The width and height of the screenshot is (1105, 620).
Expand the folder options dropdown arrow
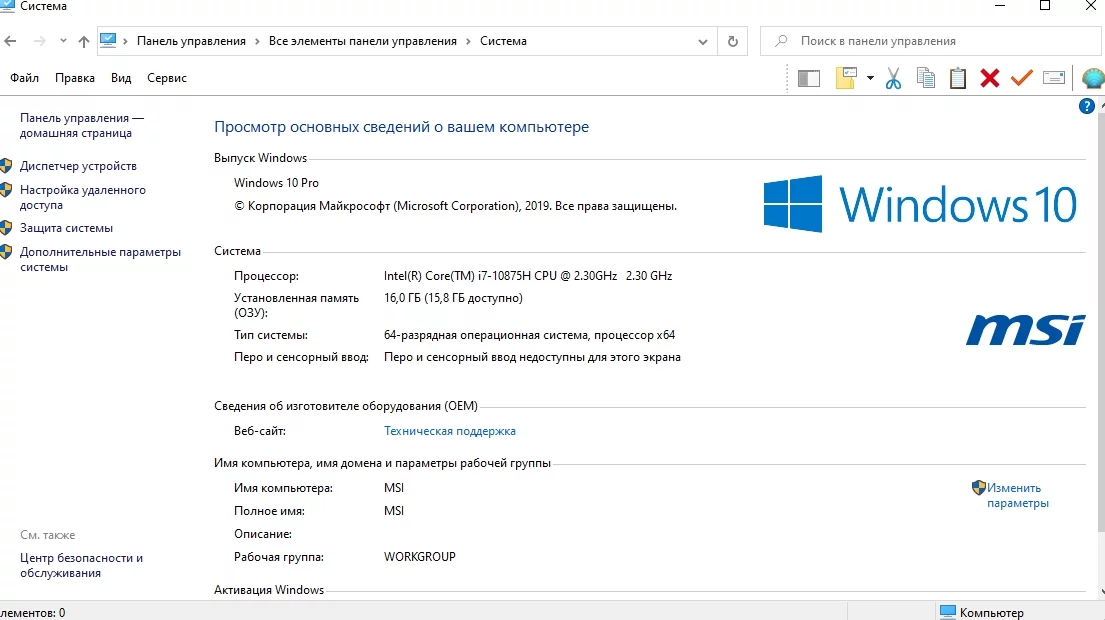pos(871,78)
